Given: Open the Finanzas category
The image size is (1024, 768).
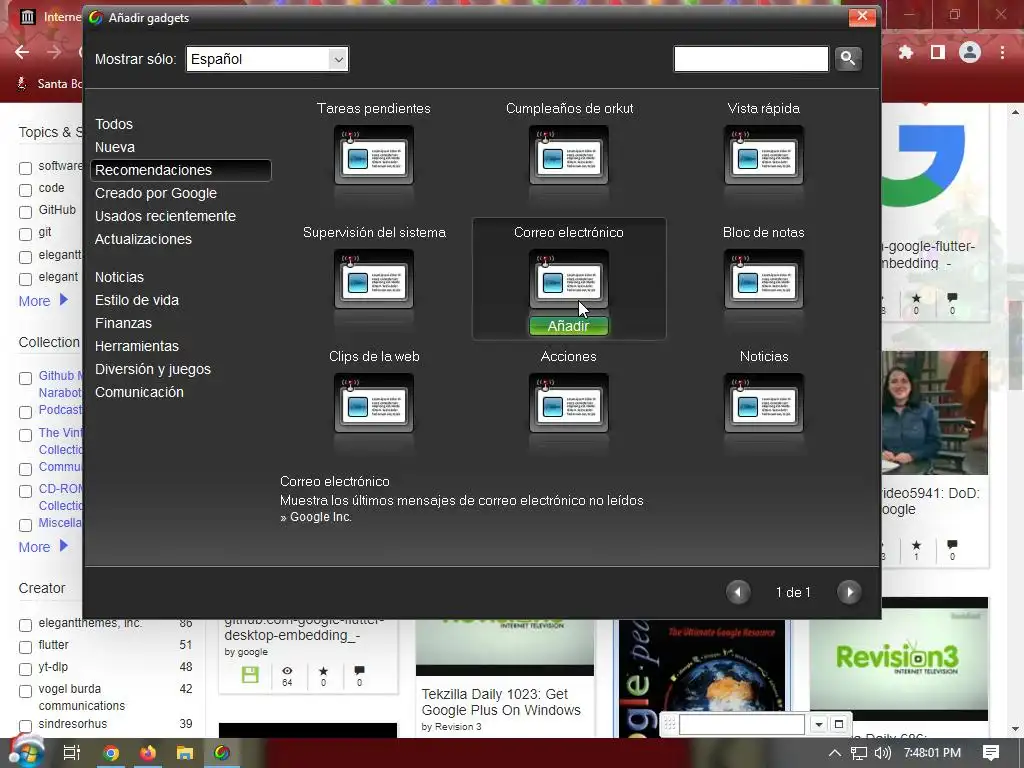Looking at the screenshot, I should click(123, 323).
